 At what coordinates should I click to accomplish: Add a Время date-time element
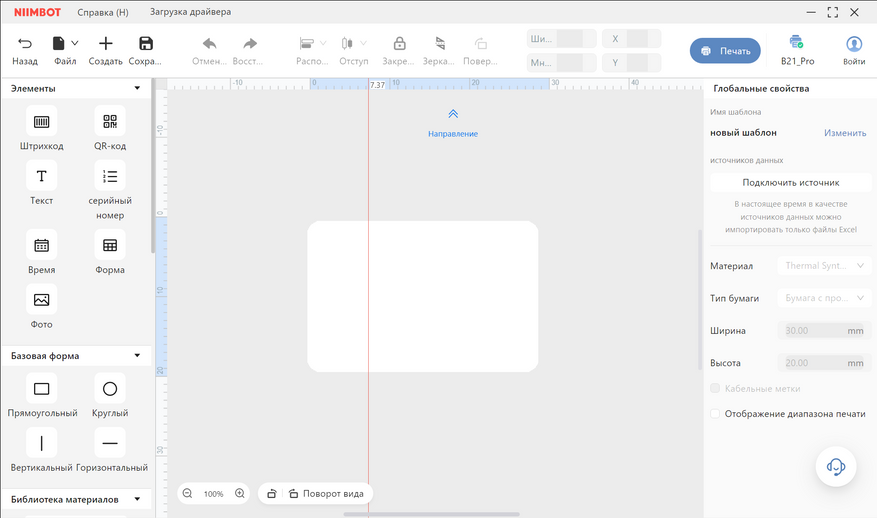[41, 245]
